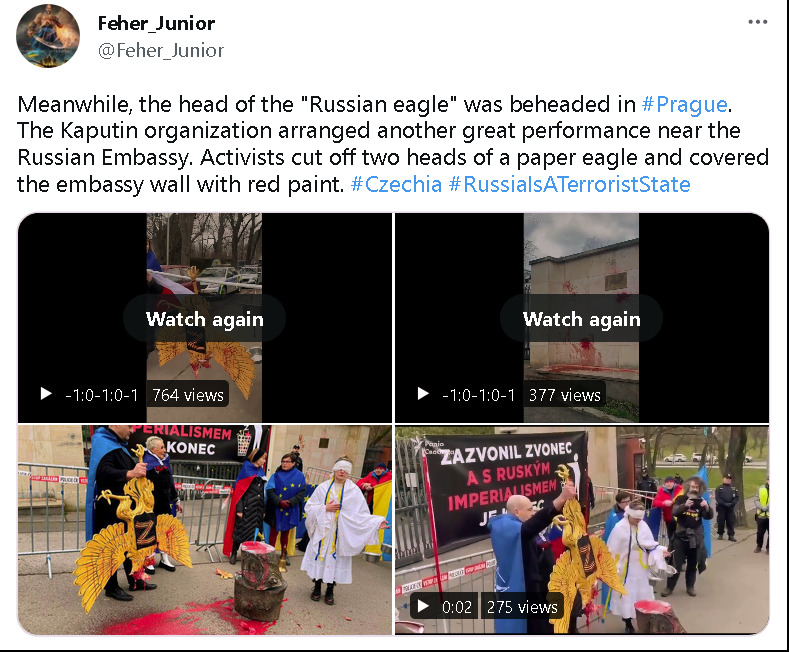Open the three-dot more options menu

coord(757,22)
